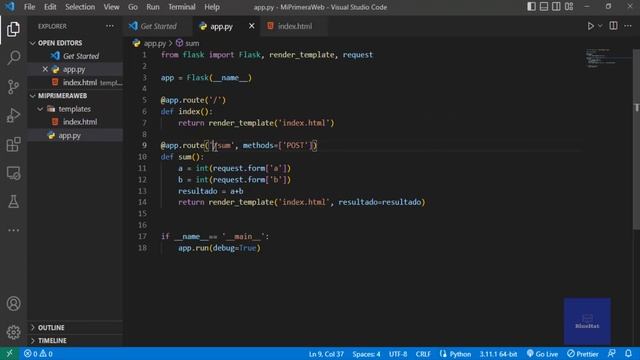Screen dimensions: 640x360
Task: Open the Explorer view in activity bar
Action: tap(13, 29)
